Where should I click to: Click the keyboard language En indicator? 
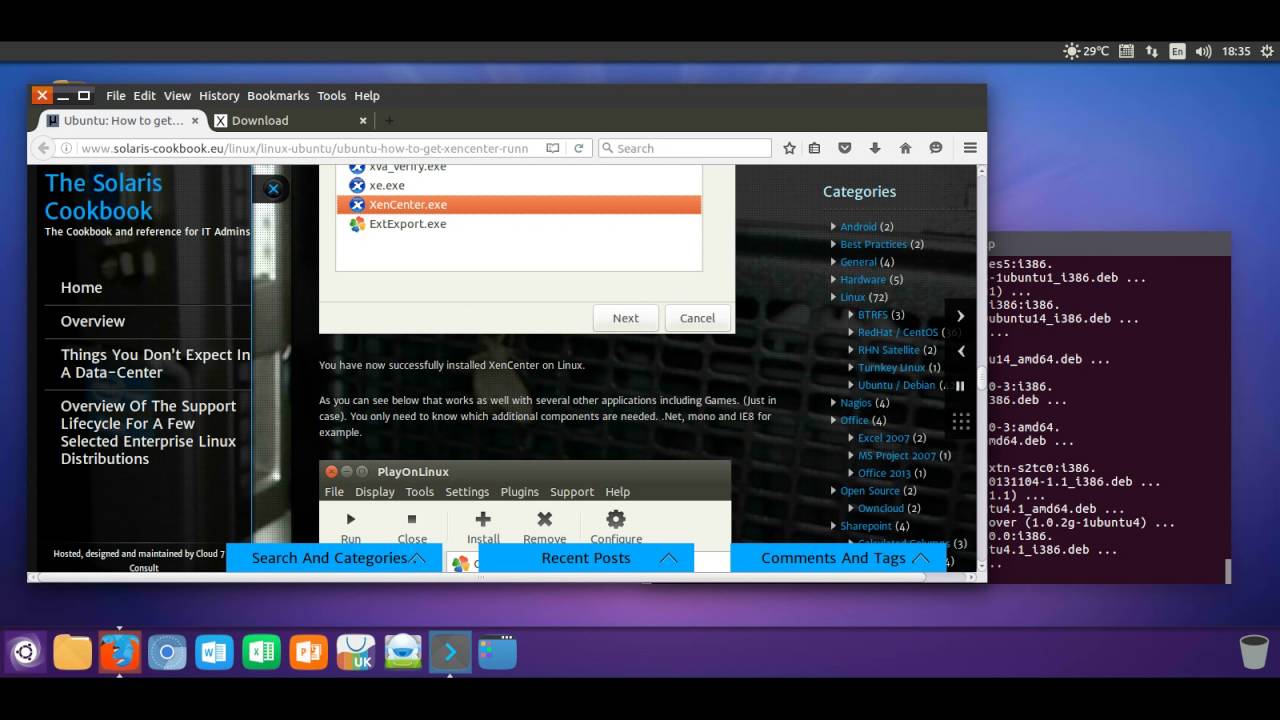click(1177, 51)
